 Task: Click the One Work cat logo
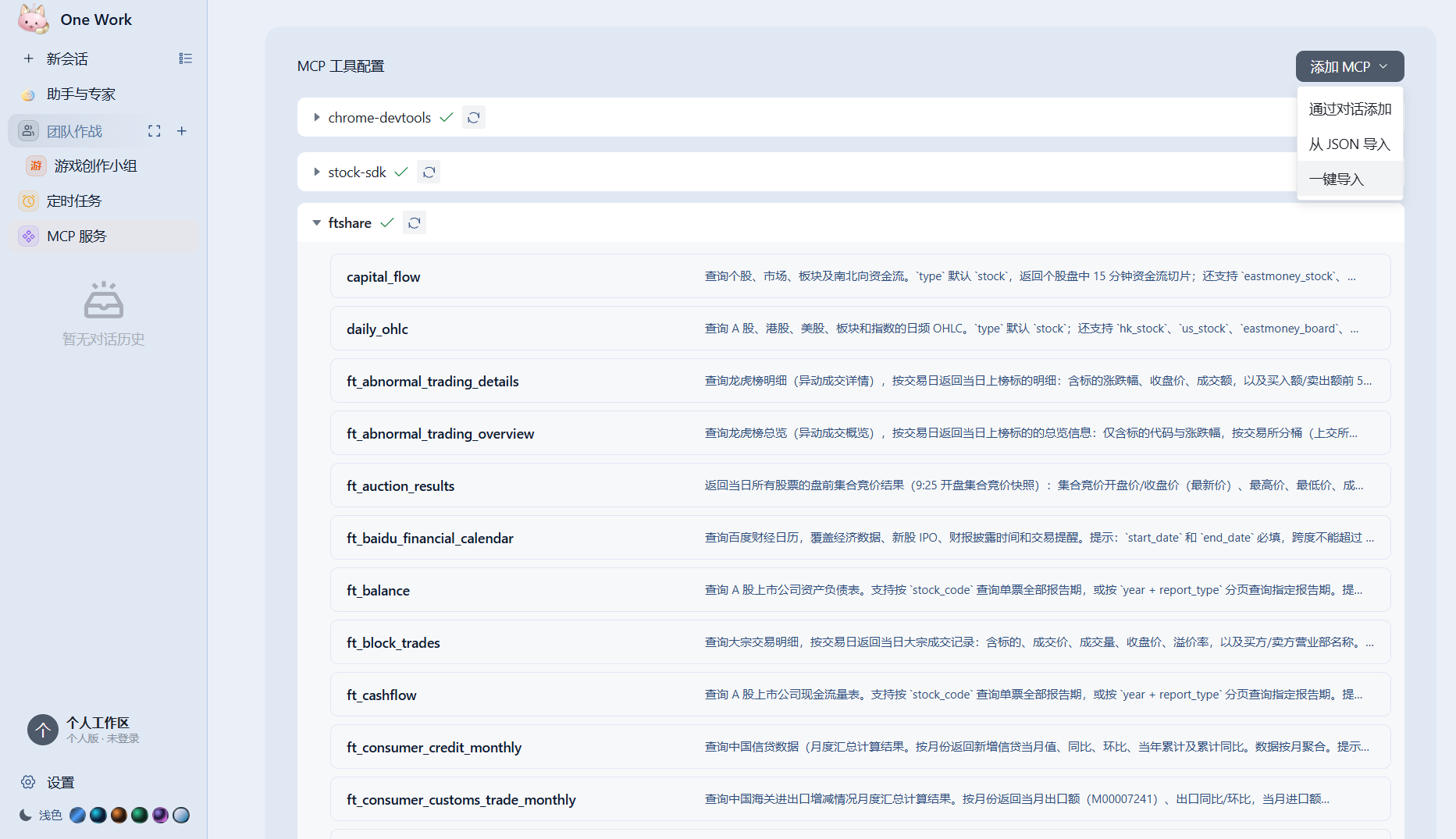tap(34, 20)
